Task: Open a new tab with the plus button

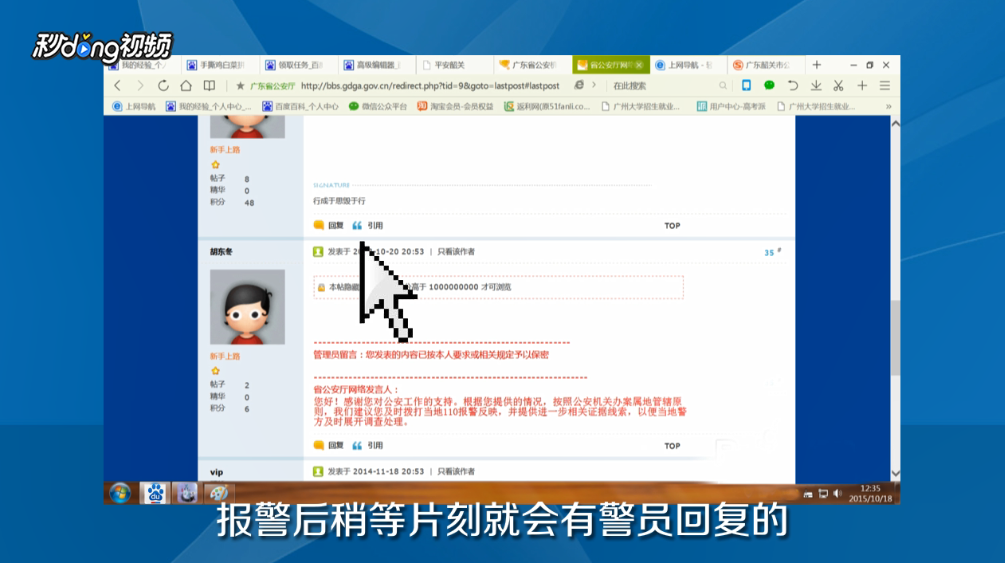Action: tap(817, 65)
